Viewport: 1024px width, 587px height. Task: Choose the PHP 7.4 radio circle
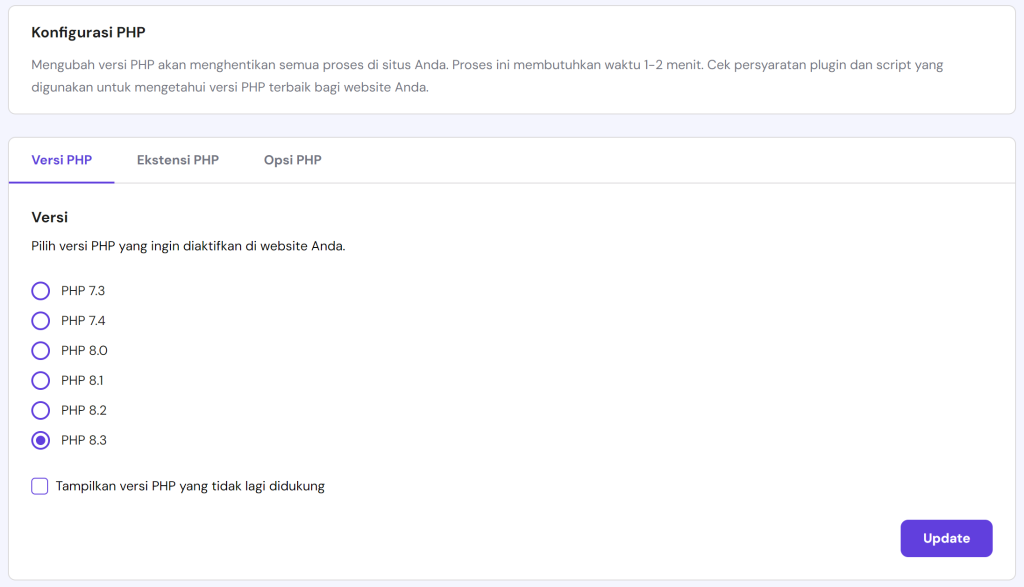[40, 321]
